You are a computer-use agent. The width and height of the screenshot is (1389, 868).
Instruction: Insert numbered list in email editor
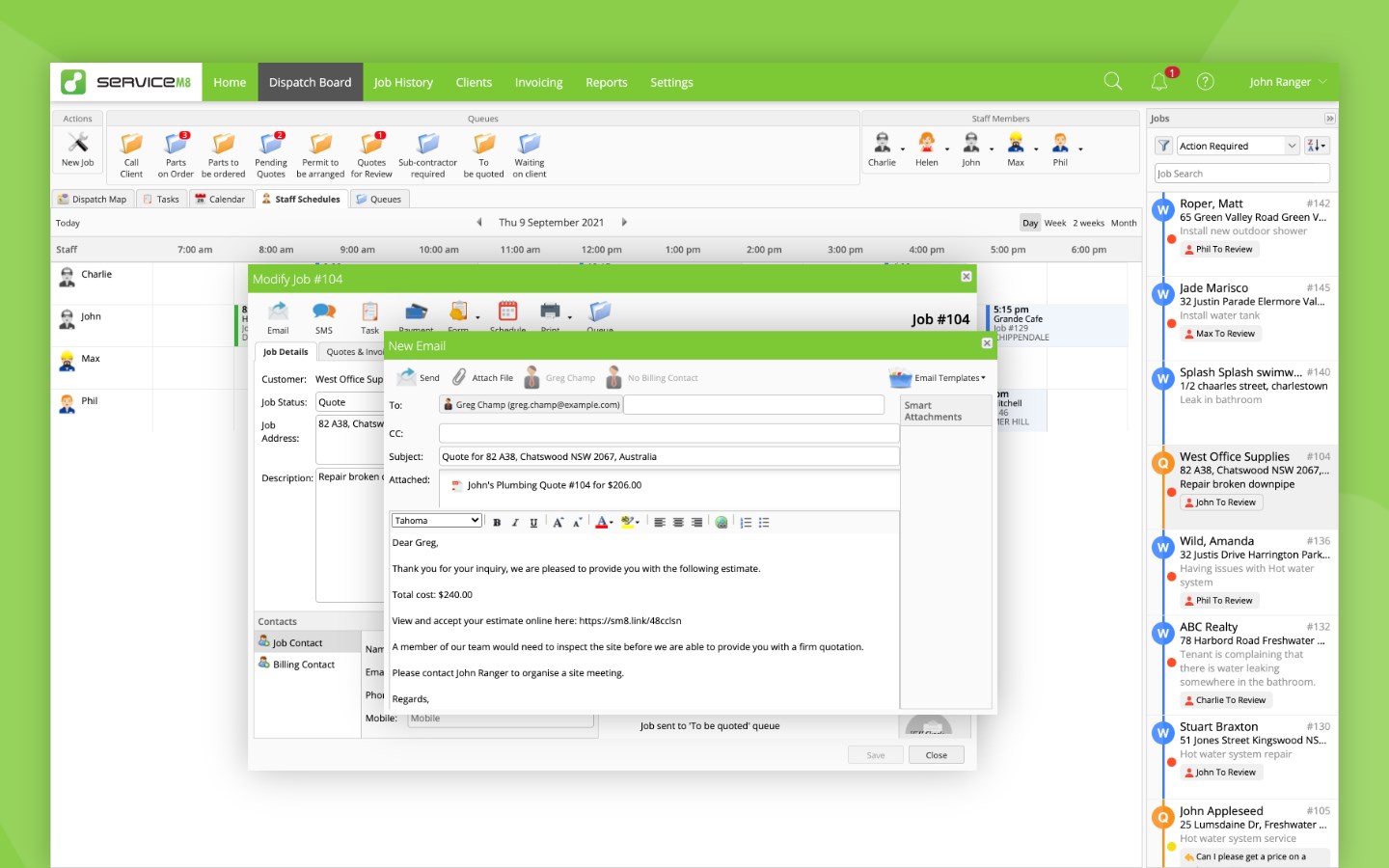[x=746, y=523]
